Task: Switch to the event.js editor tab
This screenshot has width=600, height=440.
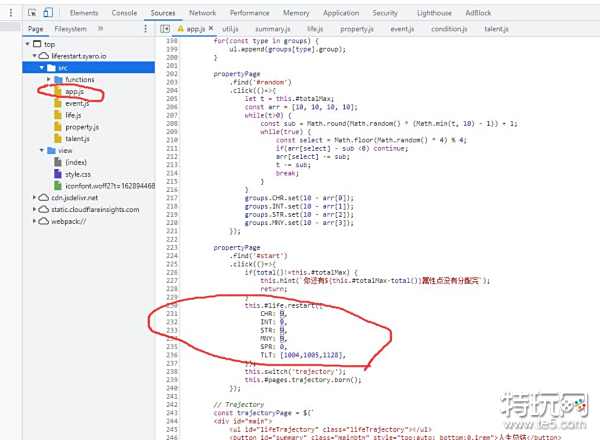Action: 402,29
